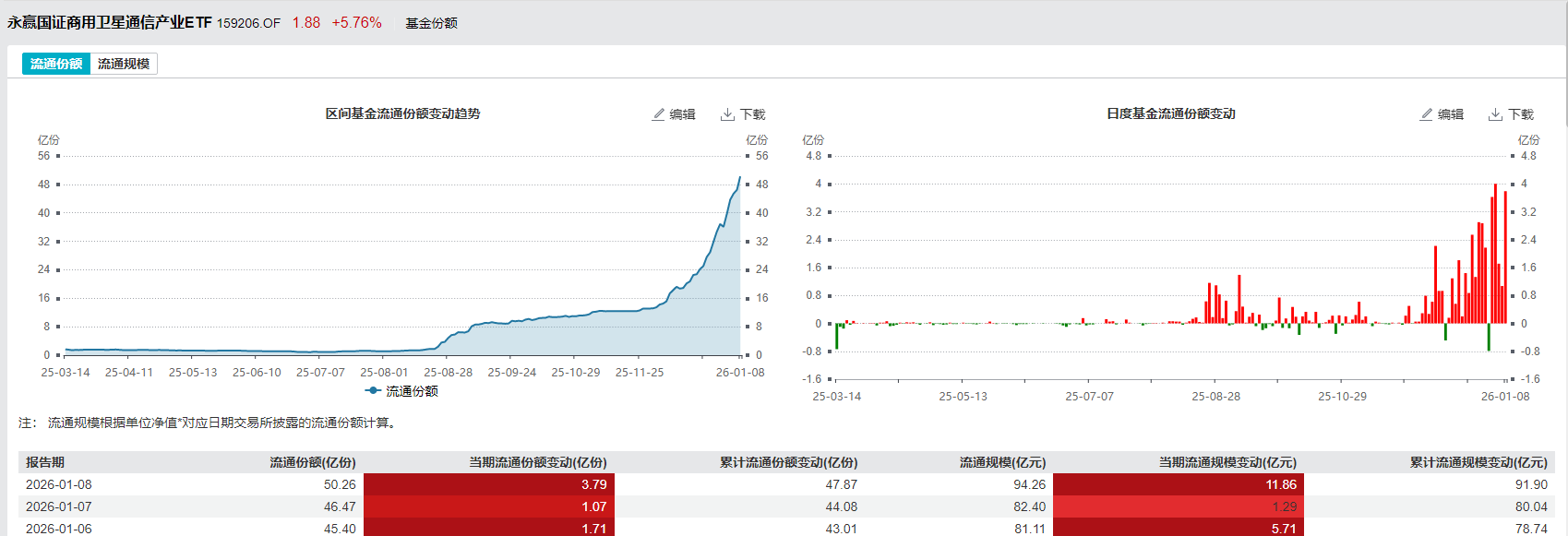Click the 26-01-08 axis label on trend chart
Screen dimensions: 1568x536
pyautogui.click(x=740, y=373)
